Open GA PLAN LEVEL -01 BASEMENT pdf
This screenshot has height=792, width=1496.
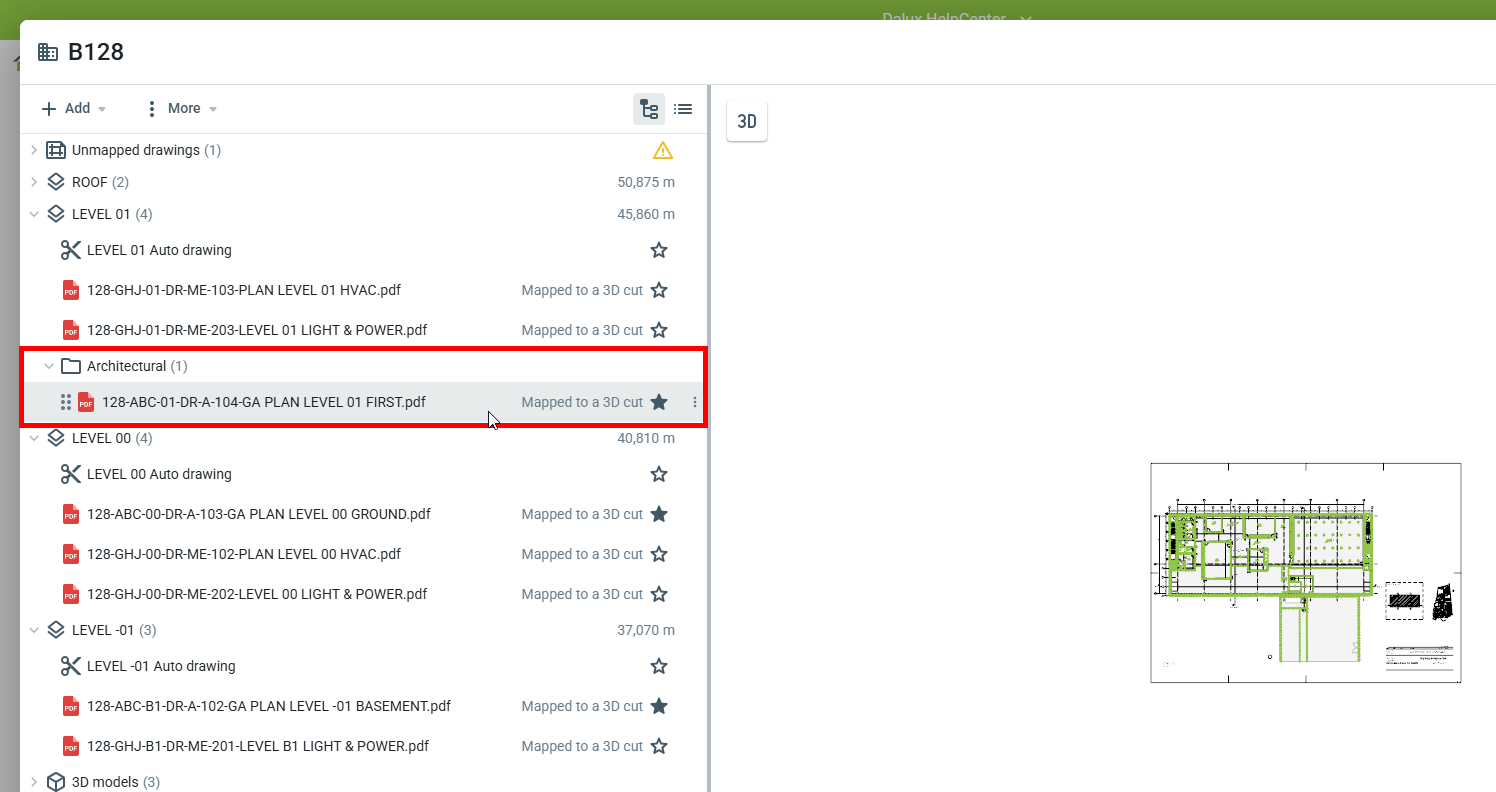pos(268,706)
